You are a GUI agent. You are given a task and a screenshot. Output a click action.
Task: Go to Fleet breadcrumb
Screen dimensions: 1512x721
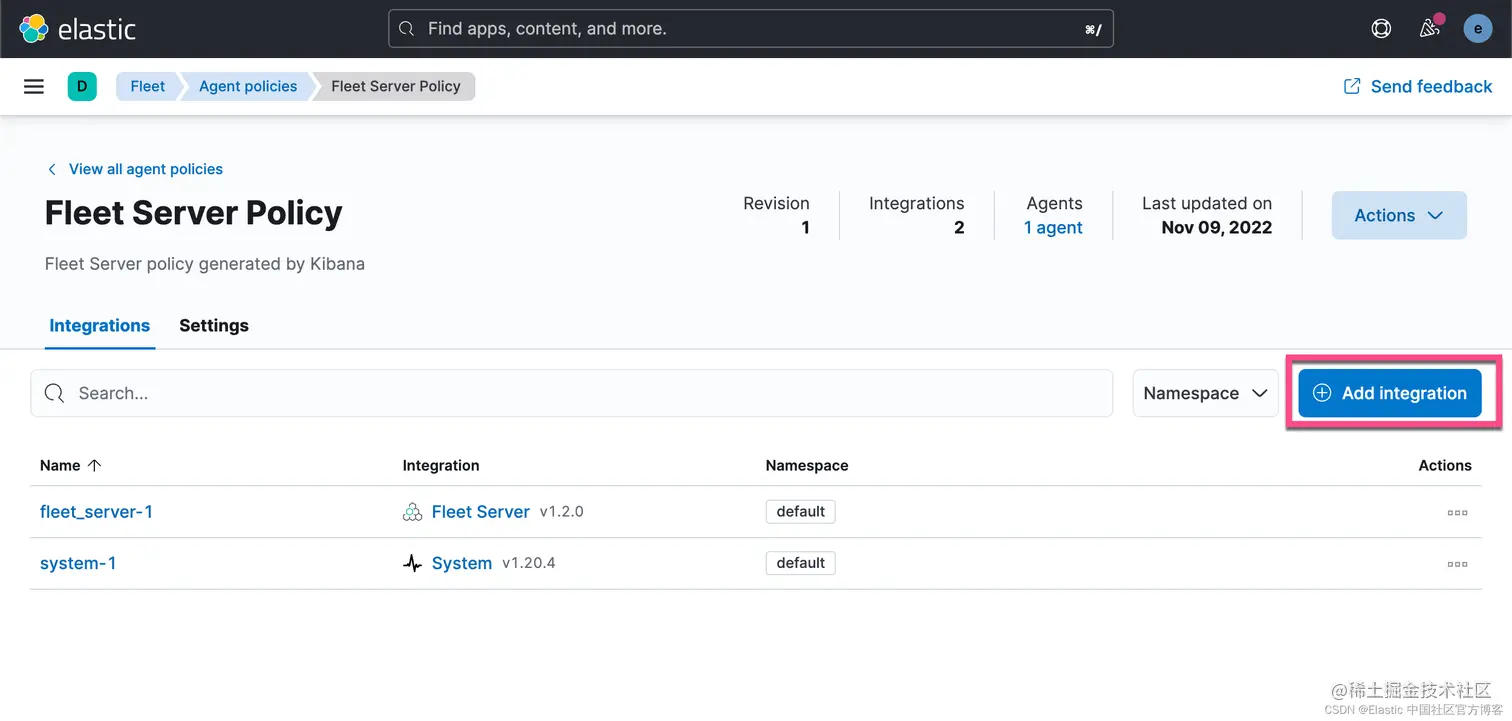(x=147, y=86)
